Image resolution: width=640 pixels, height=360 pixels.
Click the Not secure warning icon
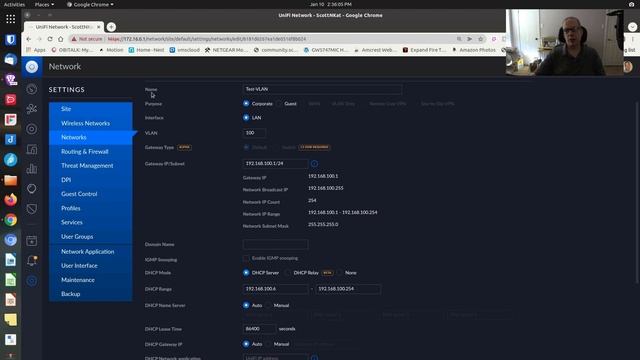[74, 39]
